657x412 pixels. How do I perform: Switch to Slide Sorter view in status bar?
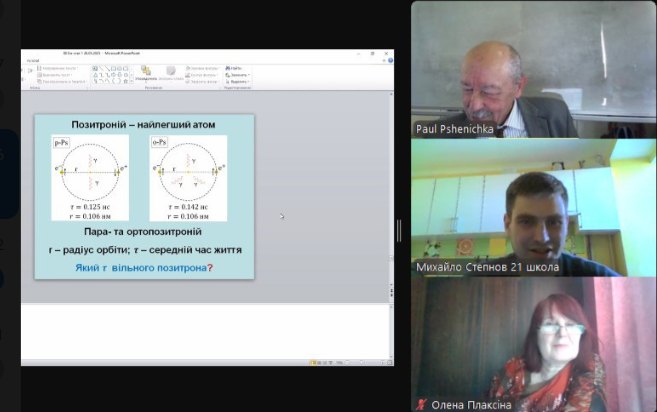coord(317,362)
